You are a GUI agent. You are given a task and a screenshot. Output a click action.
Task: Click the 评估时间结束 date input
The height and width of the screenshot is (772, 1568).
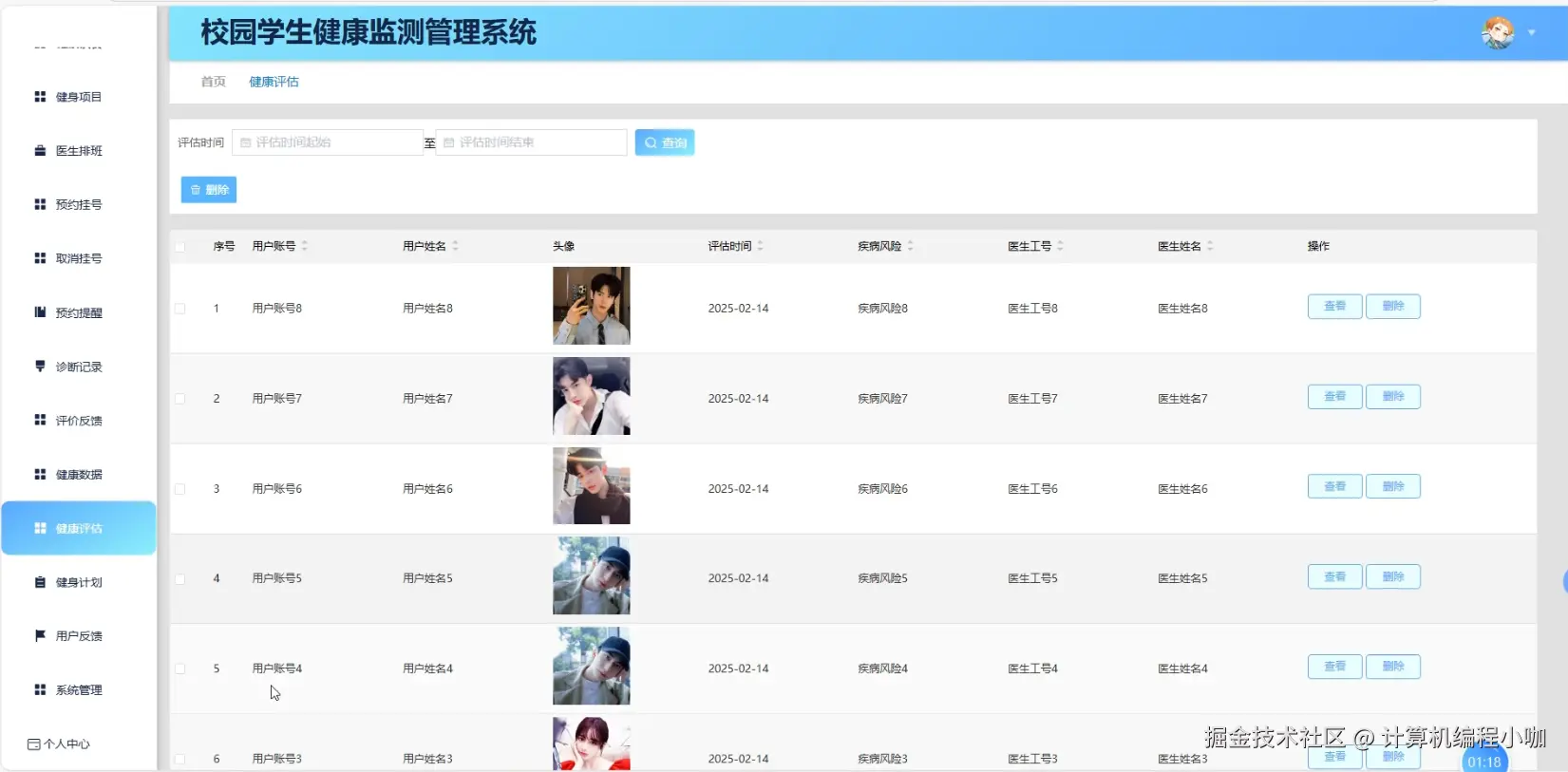point(531,142)
